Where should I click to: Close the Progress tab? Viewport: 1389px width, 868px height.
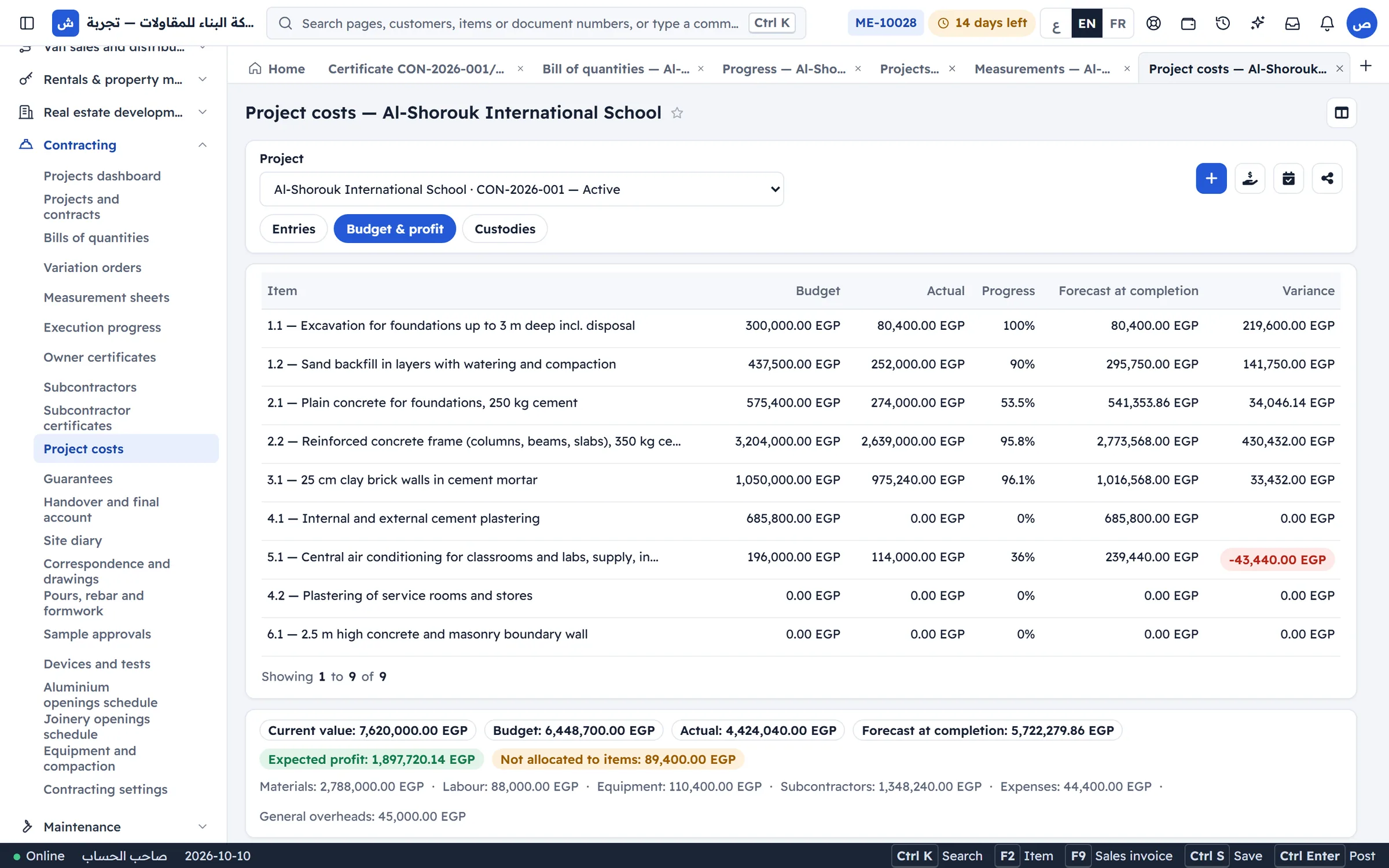[858, 69]
